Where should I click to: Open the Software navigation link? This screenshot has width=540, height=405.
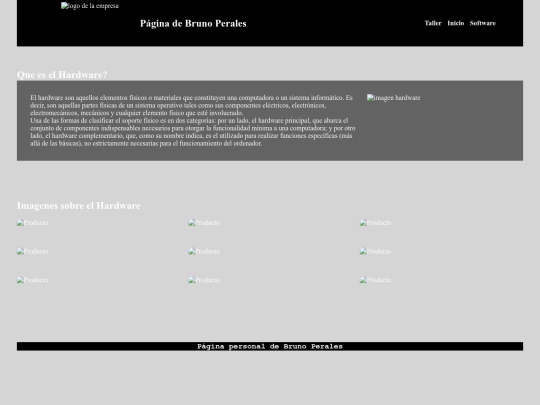pos(483,23)
